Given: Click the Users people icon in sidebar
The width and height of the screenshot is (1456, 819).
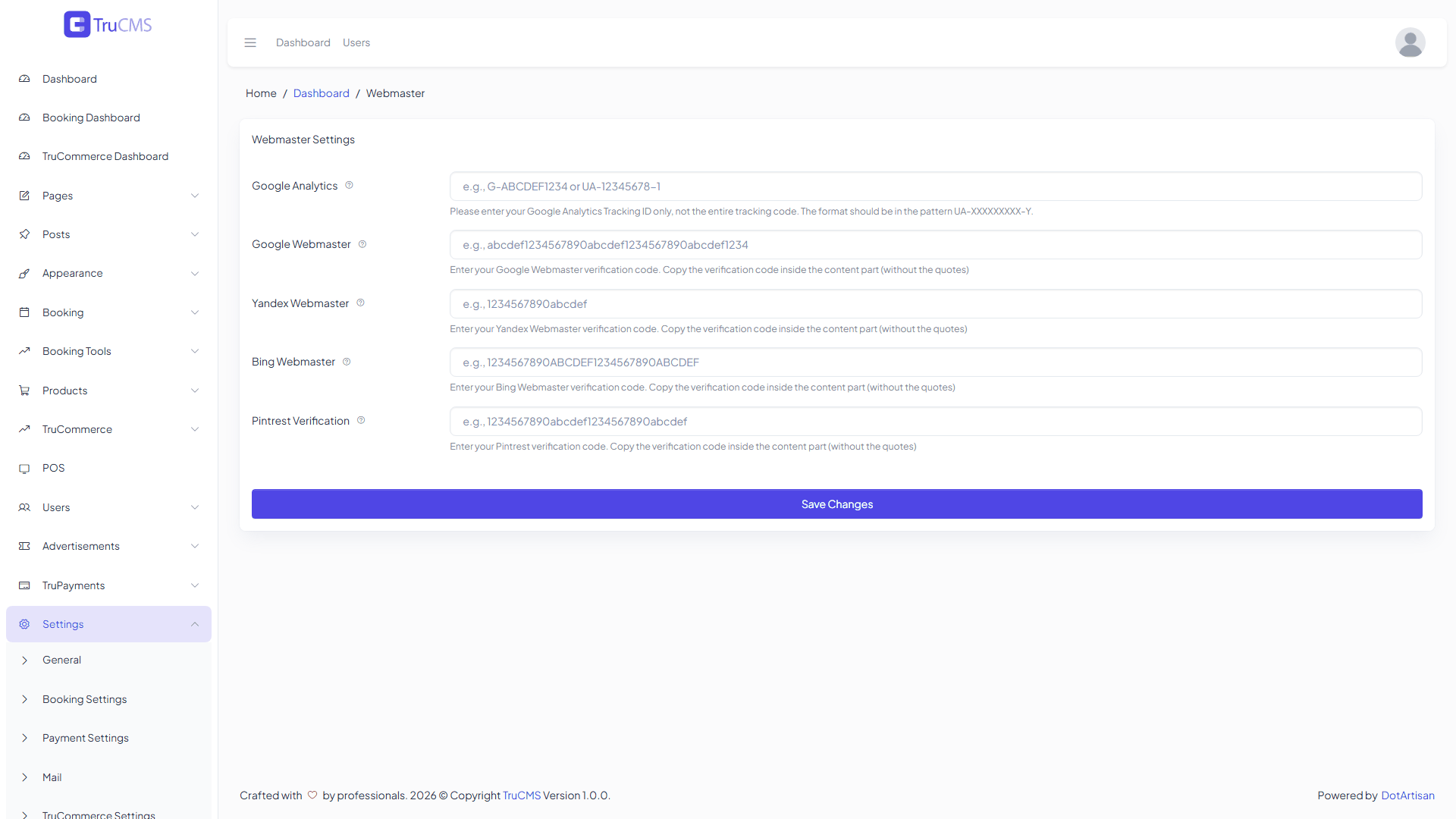Looking at the screenshot, I should tap(24, 507).
